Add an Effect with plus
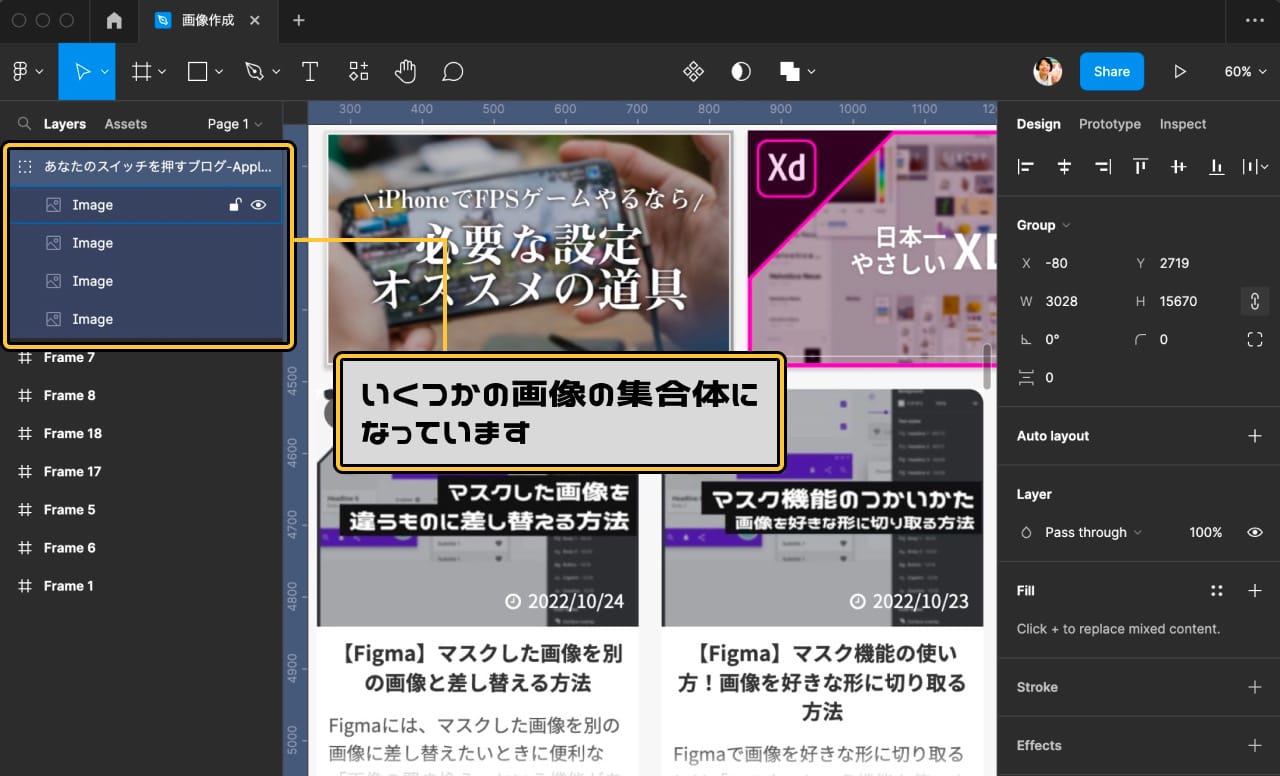Viewport: 1280px width, 776px height. point(1255,745)
